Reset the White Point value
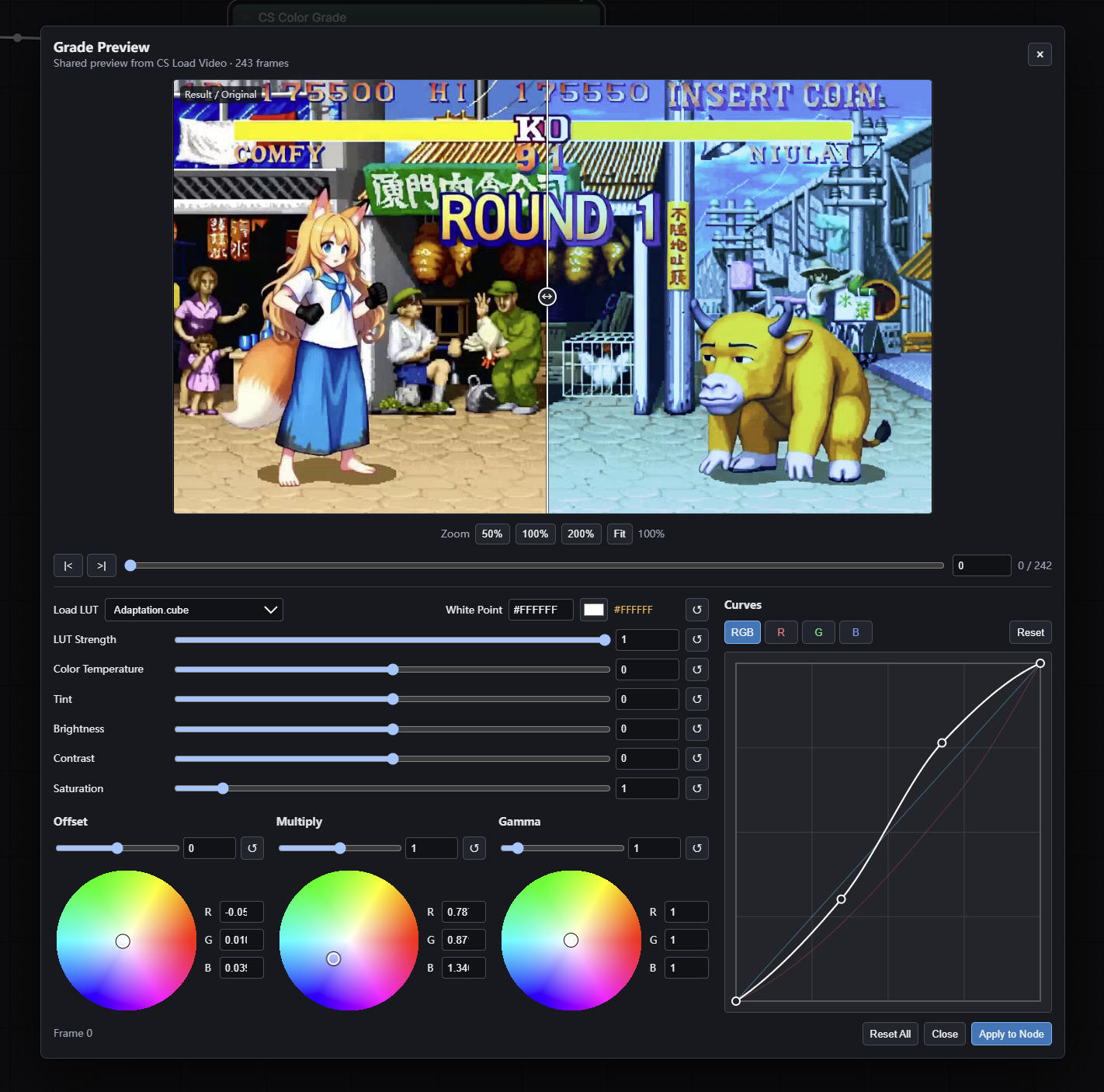The width and height of the screenshot is (1104, 1092). point(697,610)
